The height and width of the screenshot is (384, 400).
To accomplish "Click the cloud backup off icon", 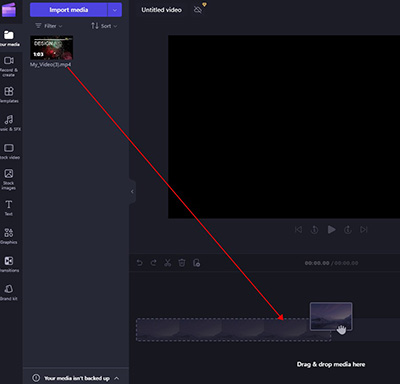I will [x=198, y=10].
